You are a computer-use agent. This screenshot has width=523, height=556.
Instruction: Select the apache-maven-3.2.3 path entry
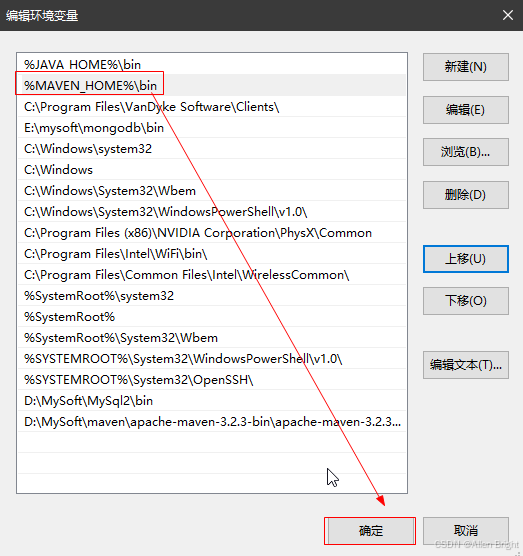coord(212,422)
